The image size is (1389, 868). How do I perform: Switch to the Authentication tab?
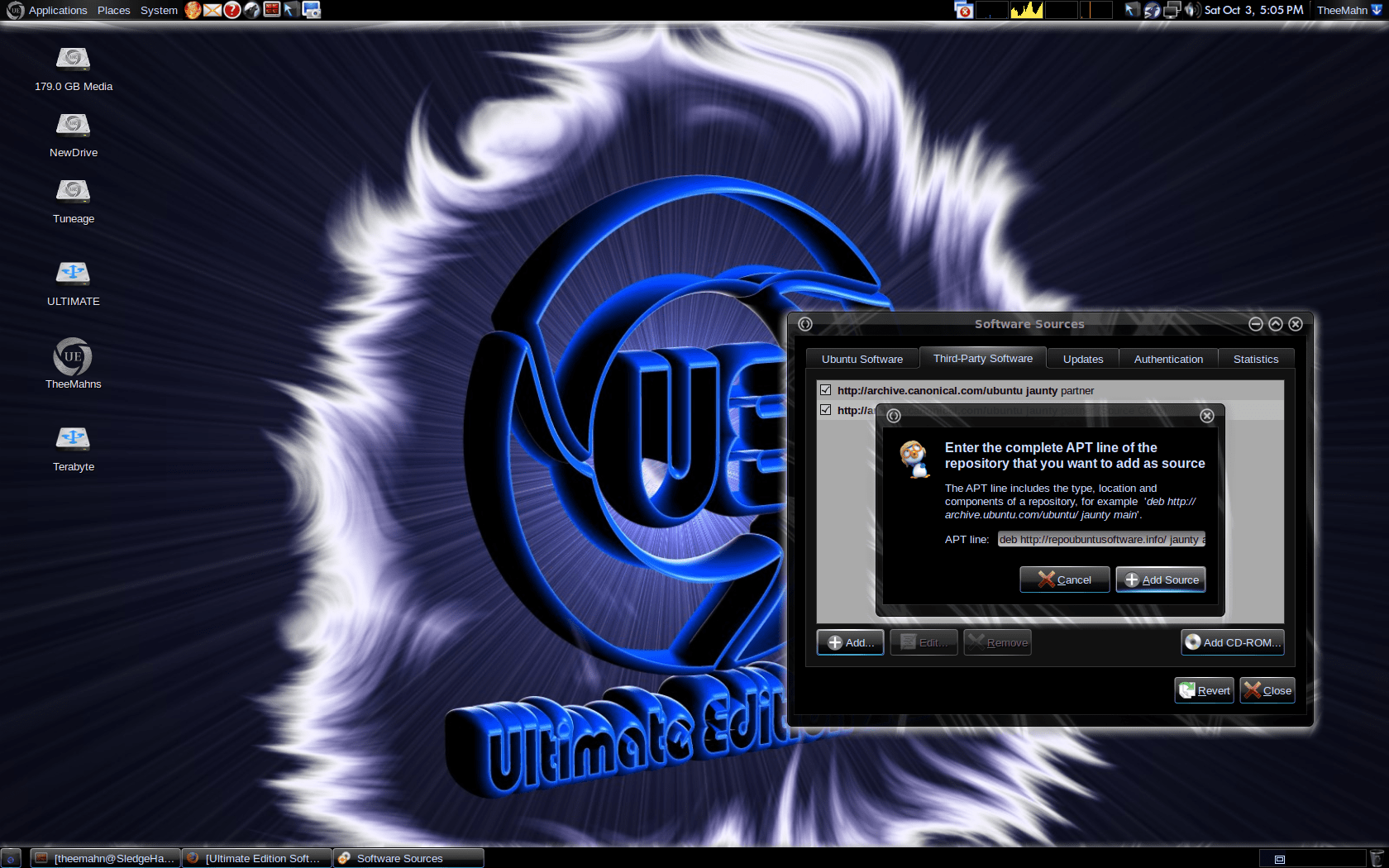pyautogui.click(x=1168, y=359)
